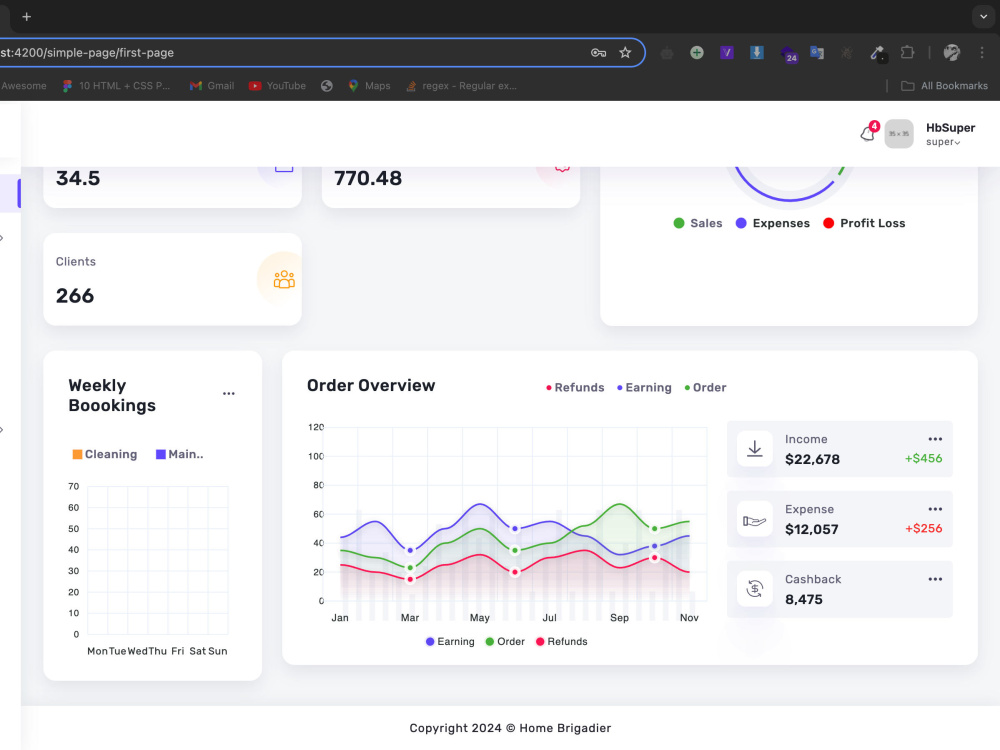Click the 770.48 card value
1000x750 pixels.
pyautogui.click(x=368, y=178)
